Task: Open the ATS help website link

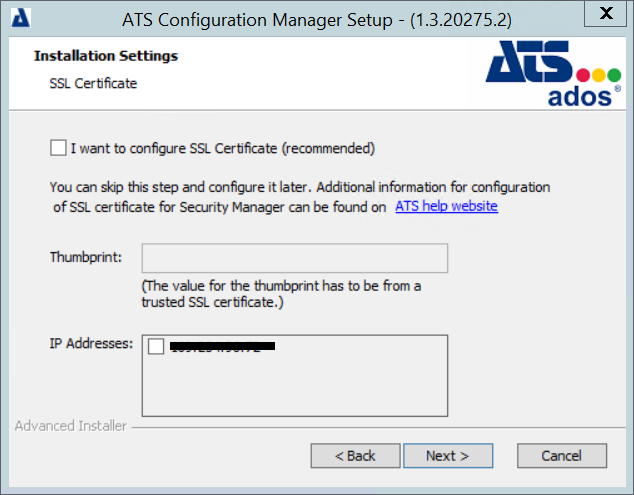Action: [x=446, y=207]
